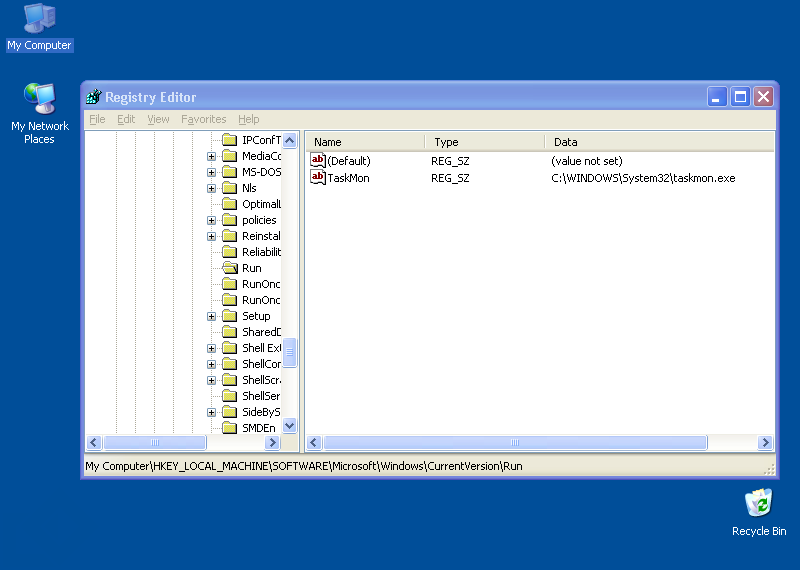Click the SMDEn folder icon
The height and width of the screenshot is (570, 800).
tap(230, 428)
